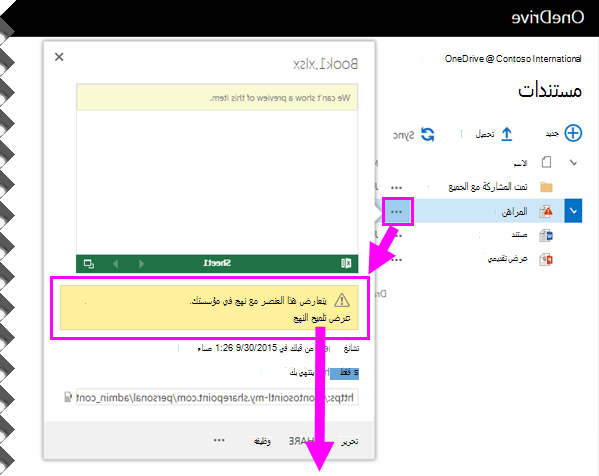Screen dimensions: 599x476
Task: Click the 'We can't show a preview' message
Action: (280, 98)
